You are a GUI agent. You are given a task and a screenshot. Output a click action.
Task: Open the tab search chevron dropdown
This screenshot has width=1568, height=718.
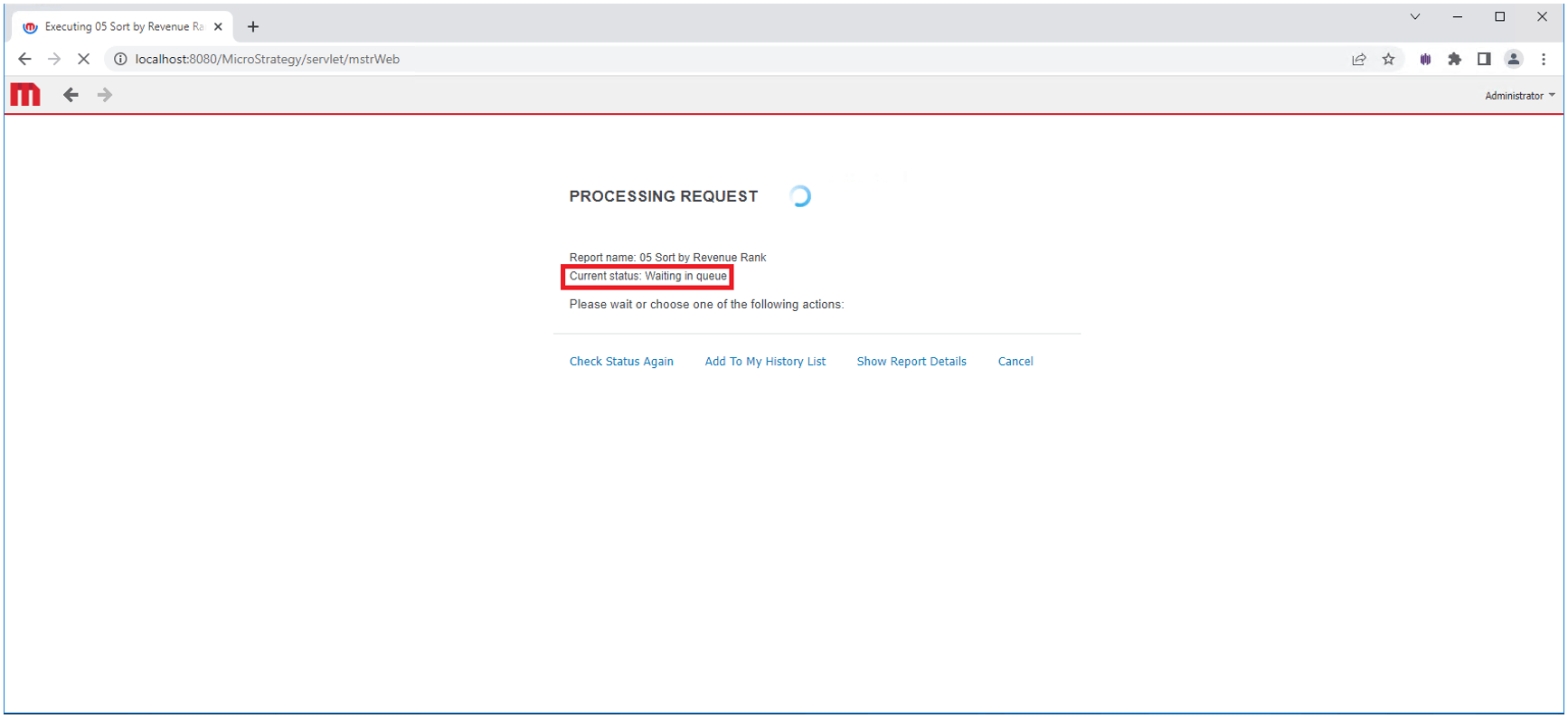pyautogui.click(x=1415, y=16)
